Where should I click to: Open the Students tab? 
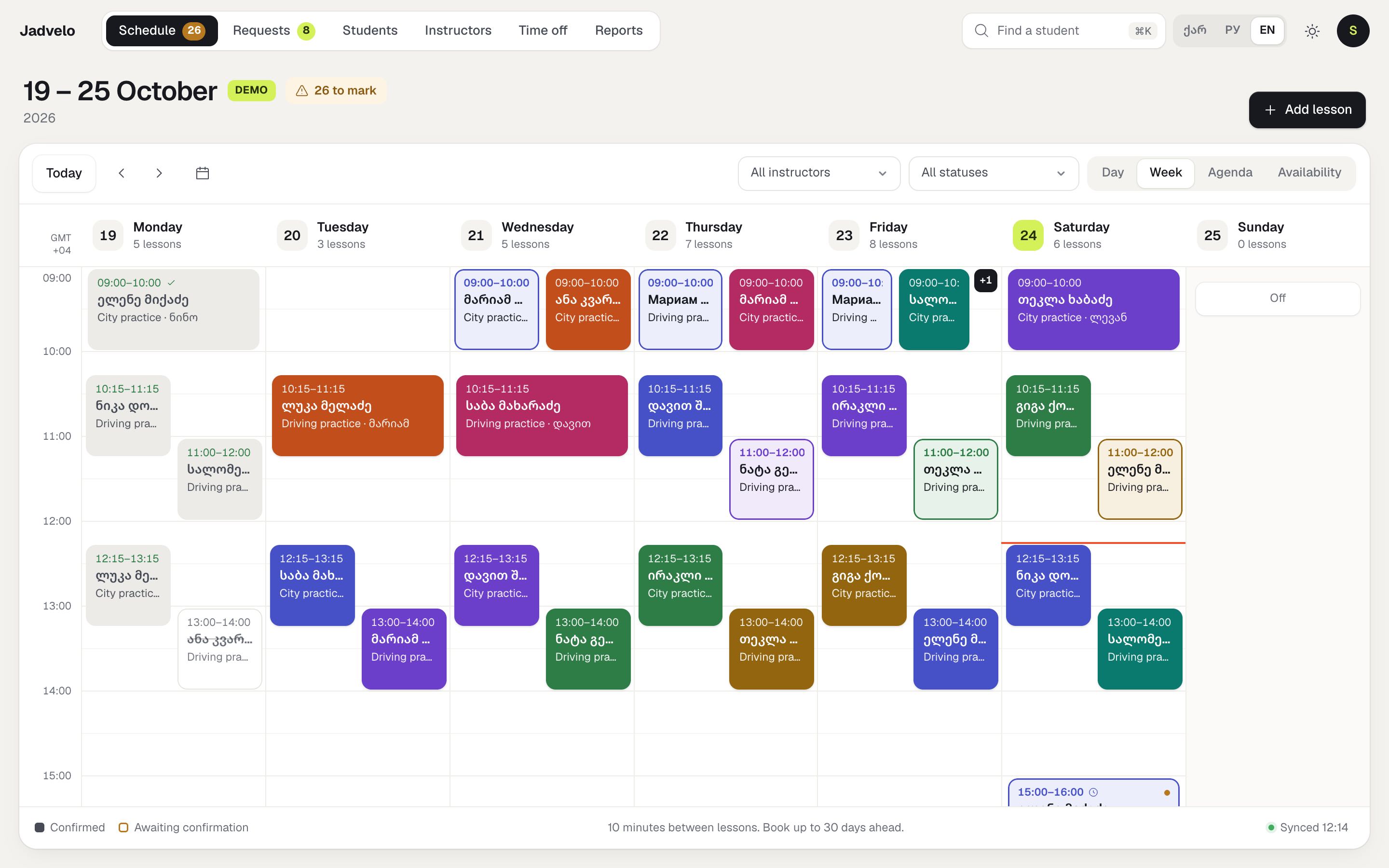click(369, 31)
